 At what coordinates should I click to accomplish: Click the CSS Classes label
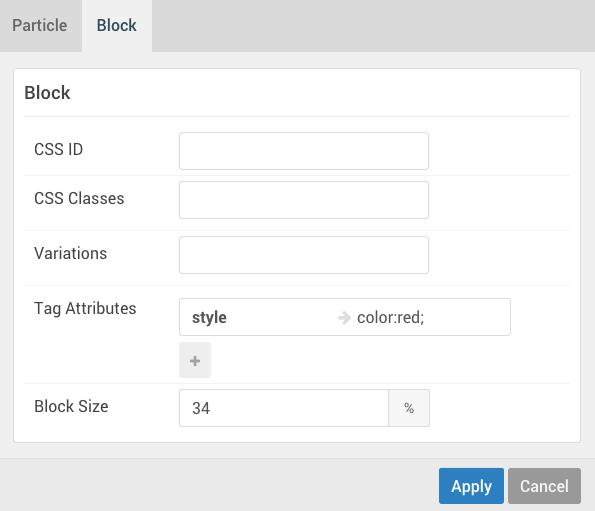[79, 198]
